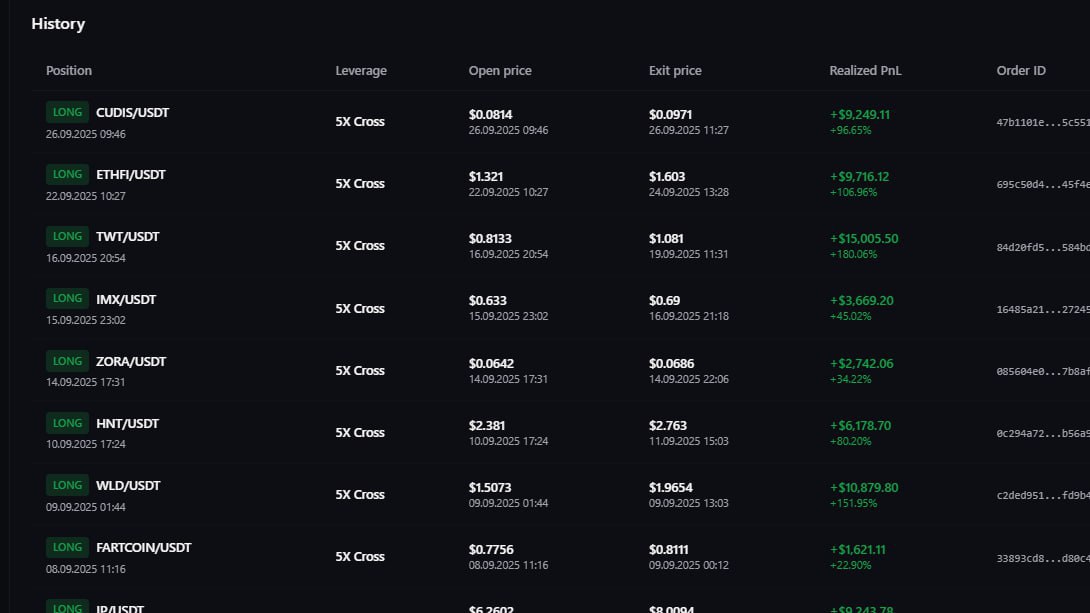Click the LONG badge for HNT/USDT
The width and height of the screenshot is (1090, 613).
67,423
